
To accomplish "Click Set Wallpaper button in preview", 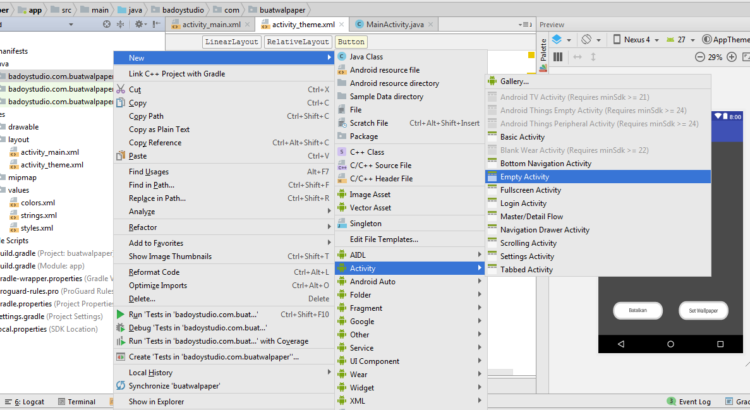I will 704,311.
